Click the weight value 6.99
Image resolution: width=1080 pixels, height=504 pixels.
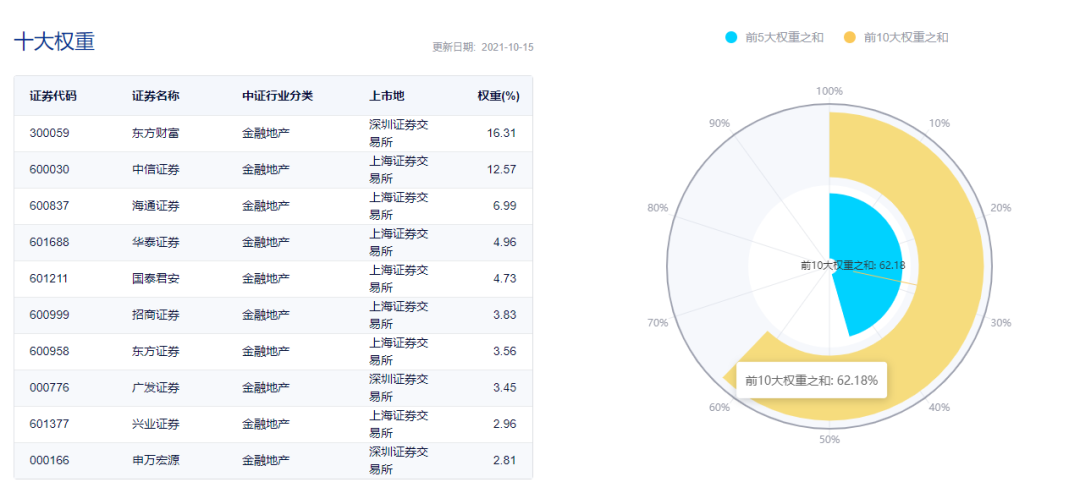505,206
